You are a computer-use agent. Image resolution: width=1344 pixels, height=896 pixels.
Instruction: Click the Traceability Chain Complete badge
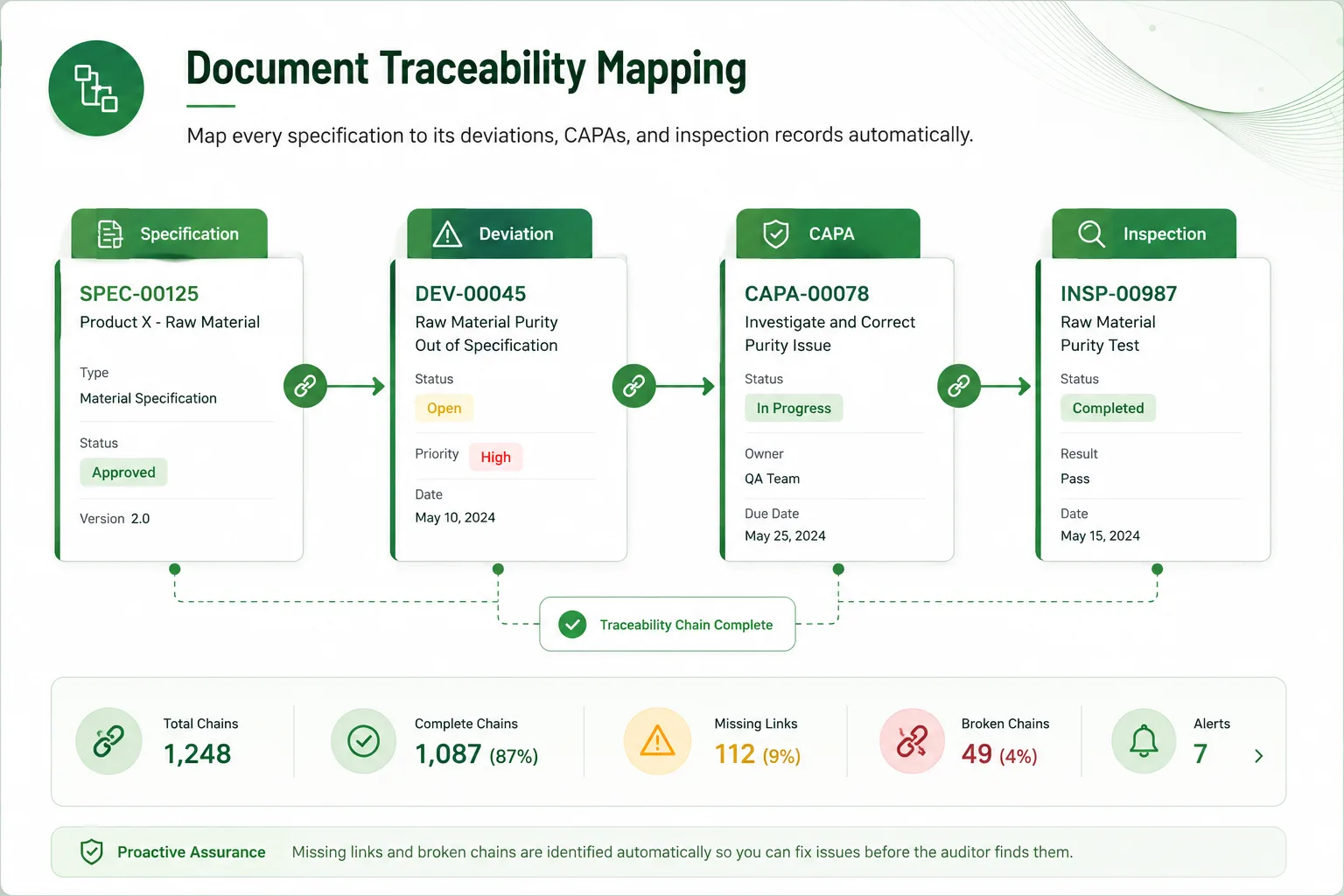[668, 624]
